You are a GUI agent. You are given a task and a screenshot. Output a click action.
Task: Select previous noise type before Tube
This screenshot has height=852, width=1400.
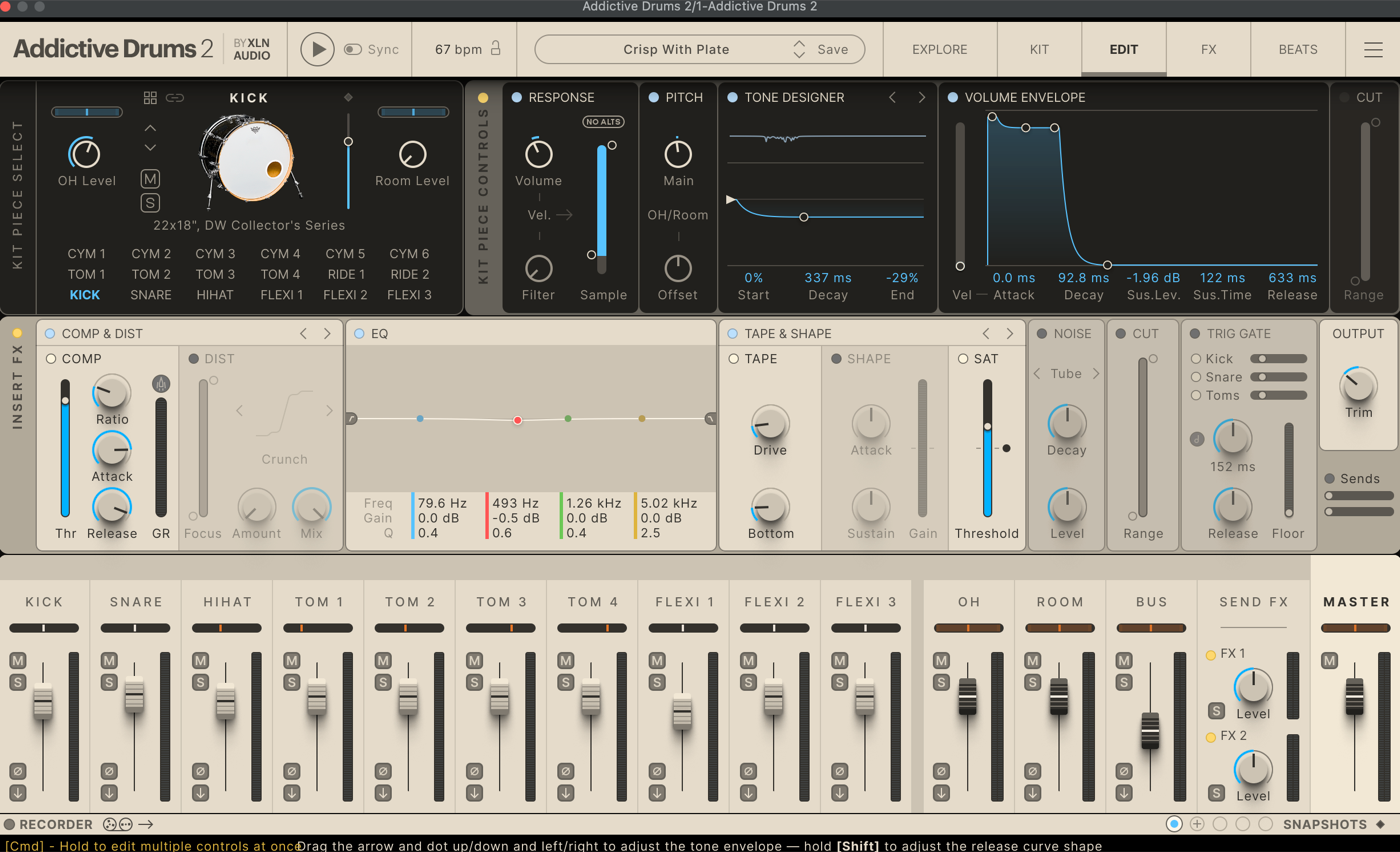[1037, 373]
